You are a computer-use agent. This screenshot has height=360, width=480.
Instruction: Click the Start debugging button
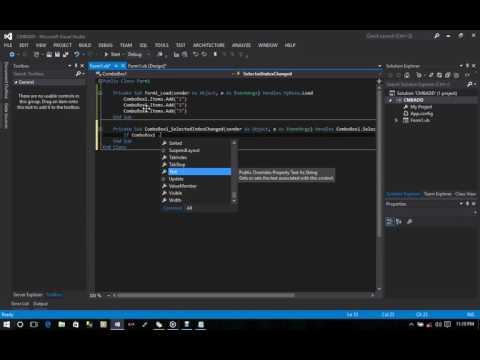point(112,54)
